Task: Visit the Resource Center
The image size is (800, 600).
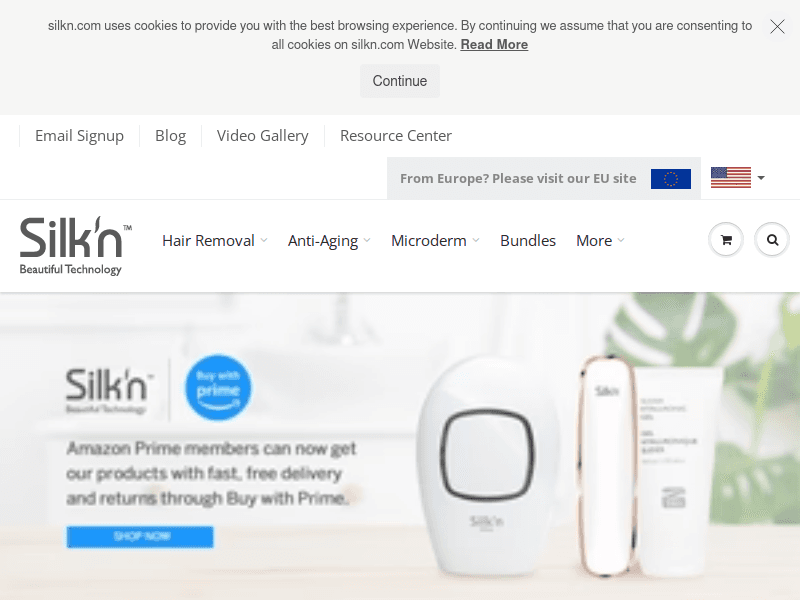Action: [x=395, y=136]
